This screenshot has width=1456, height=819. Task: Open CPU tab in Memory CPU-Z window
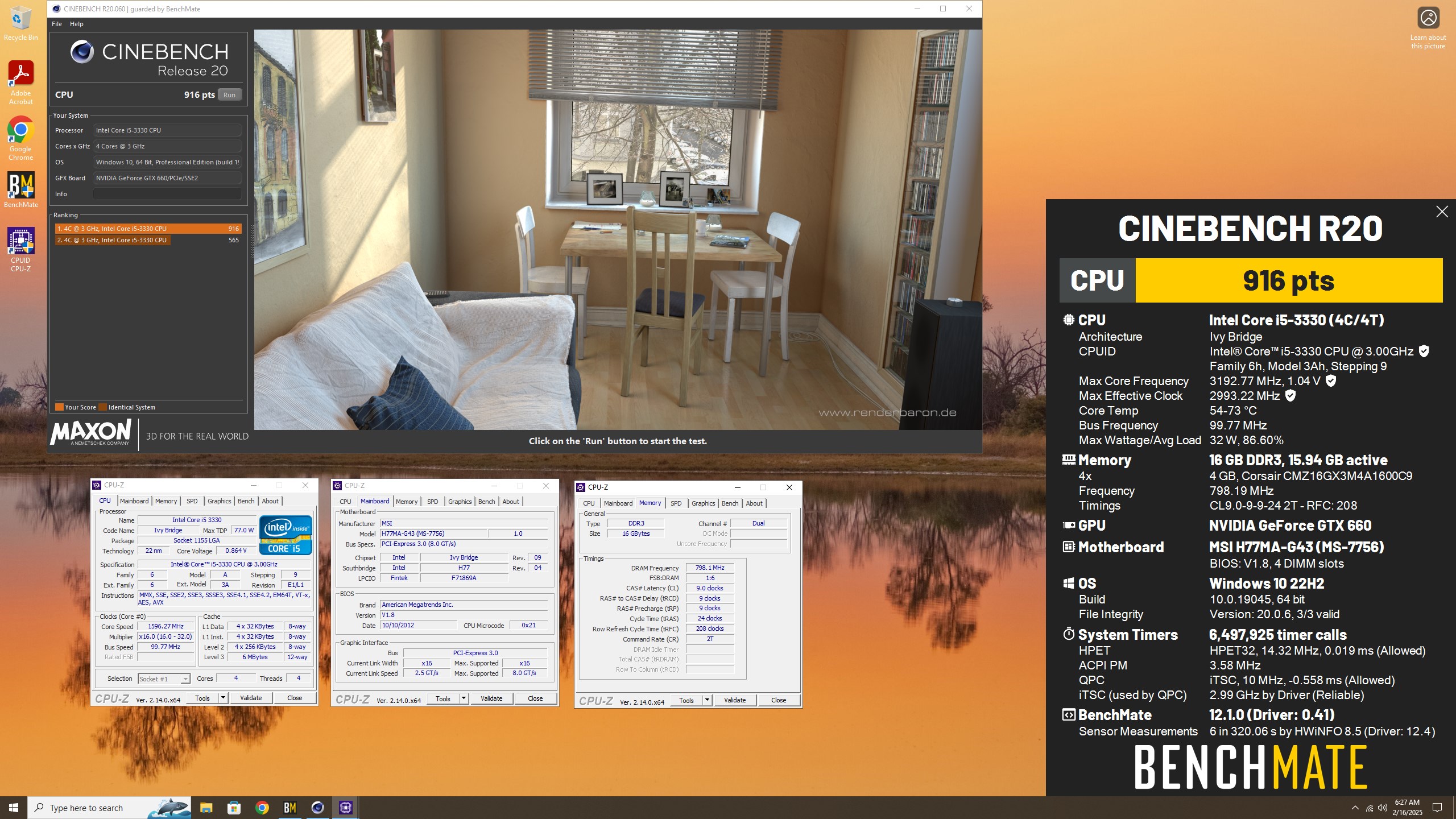pos(589,503)
